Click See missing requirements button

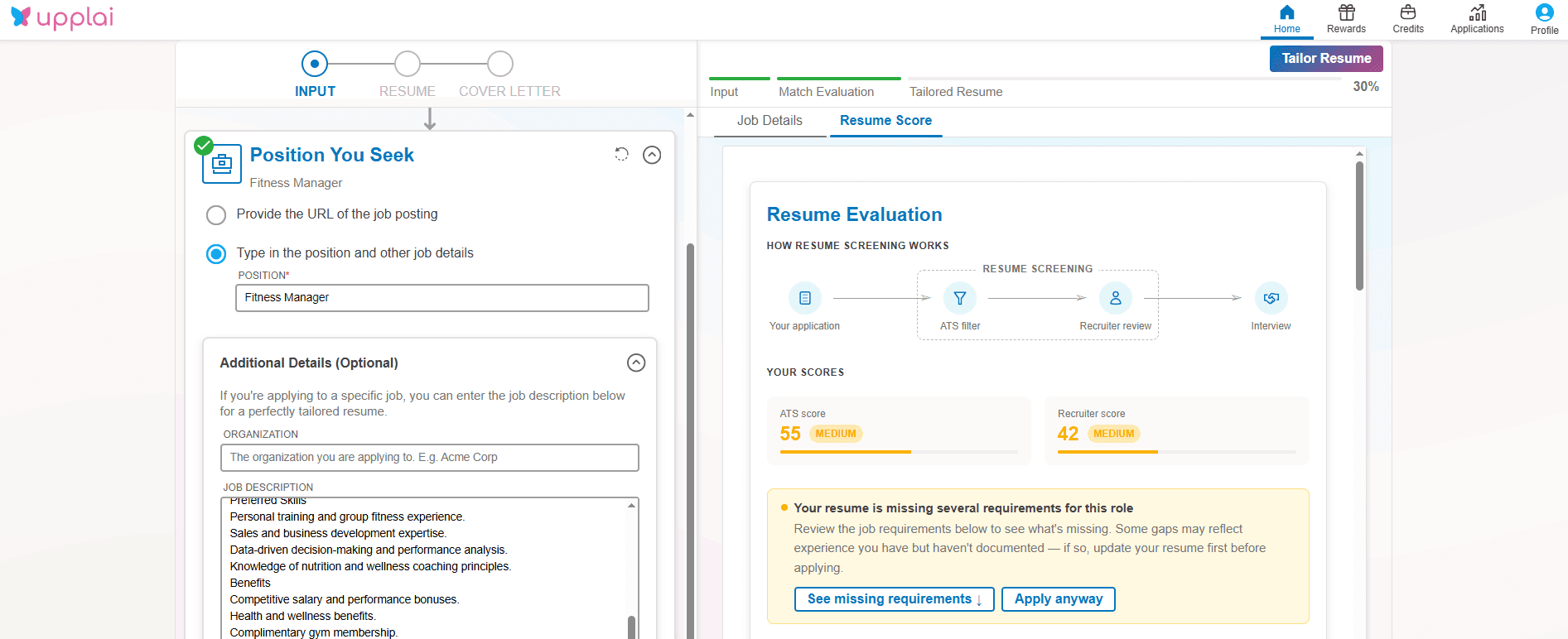895,599
